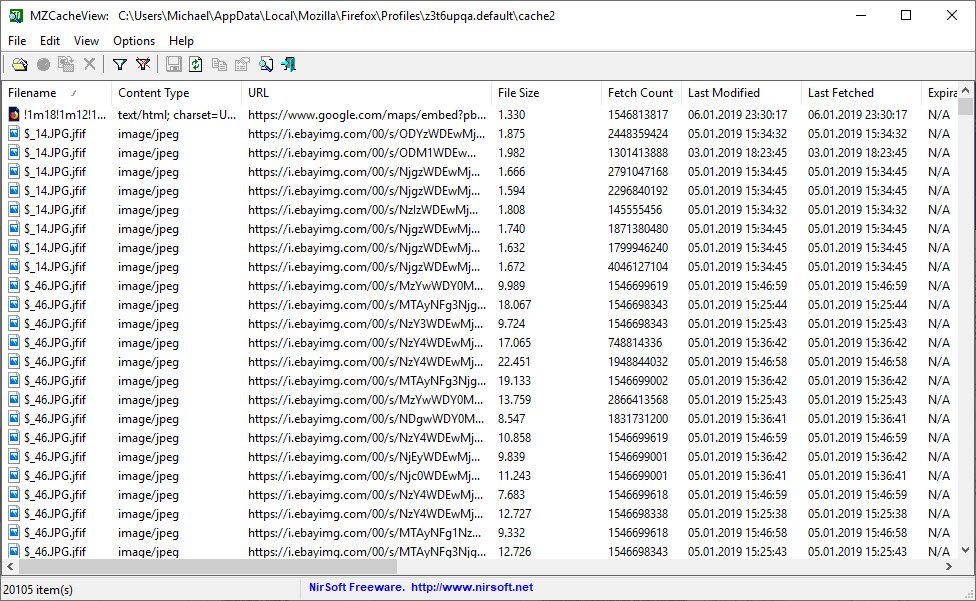
Task: Select the fetch count 2448359424
Action: pyautogui.click(x=638, y=134)
